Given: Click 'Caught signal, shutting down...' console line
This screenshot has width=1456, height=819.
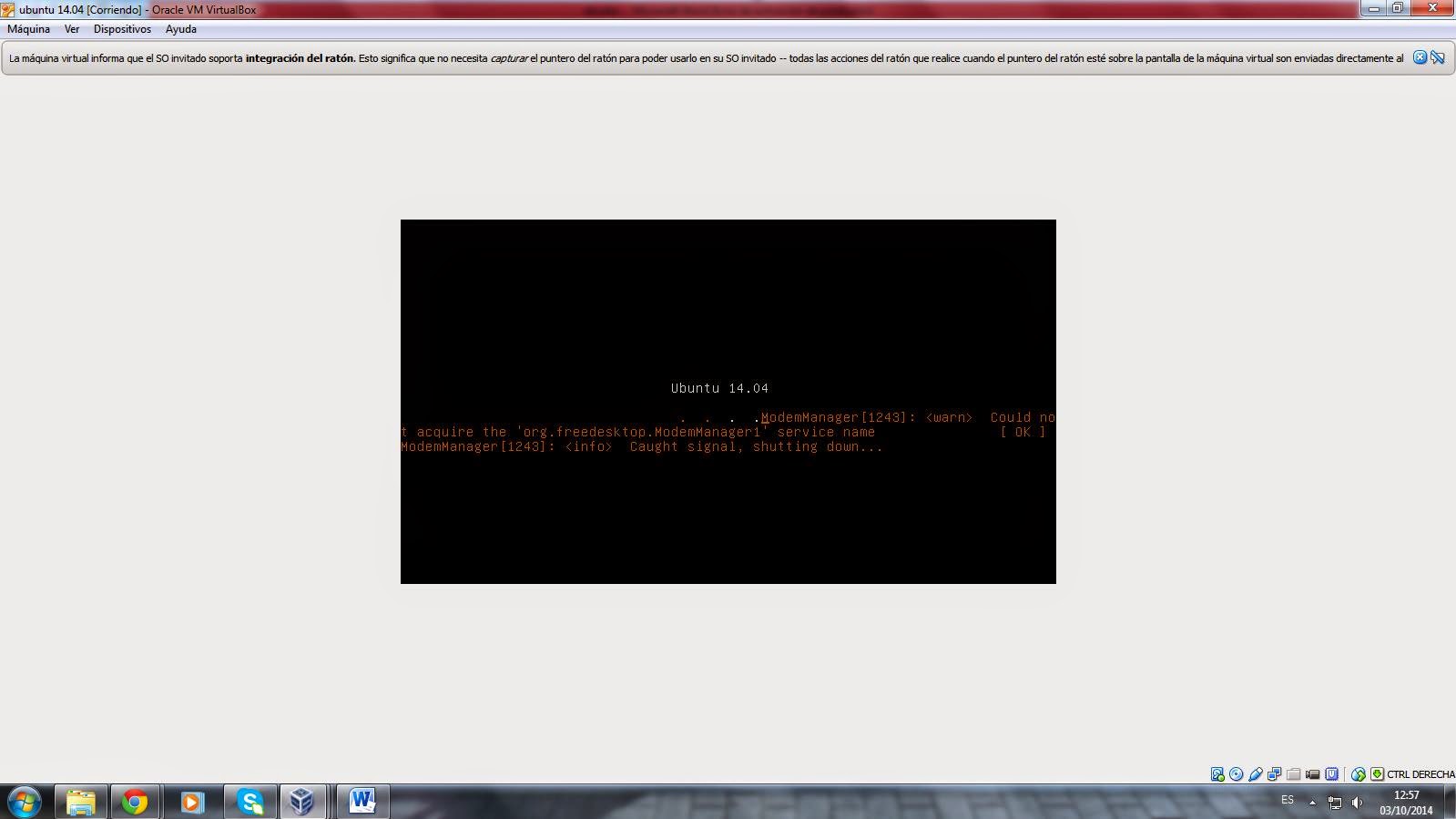Looking at the screenshot, I should 756,446.
